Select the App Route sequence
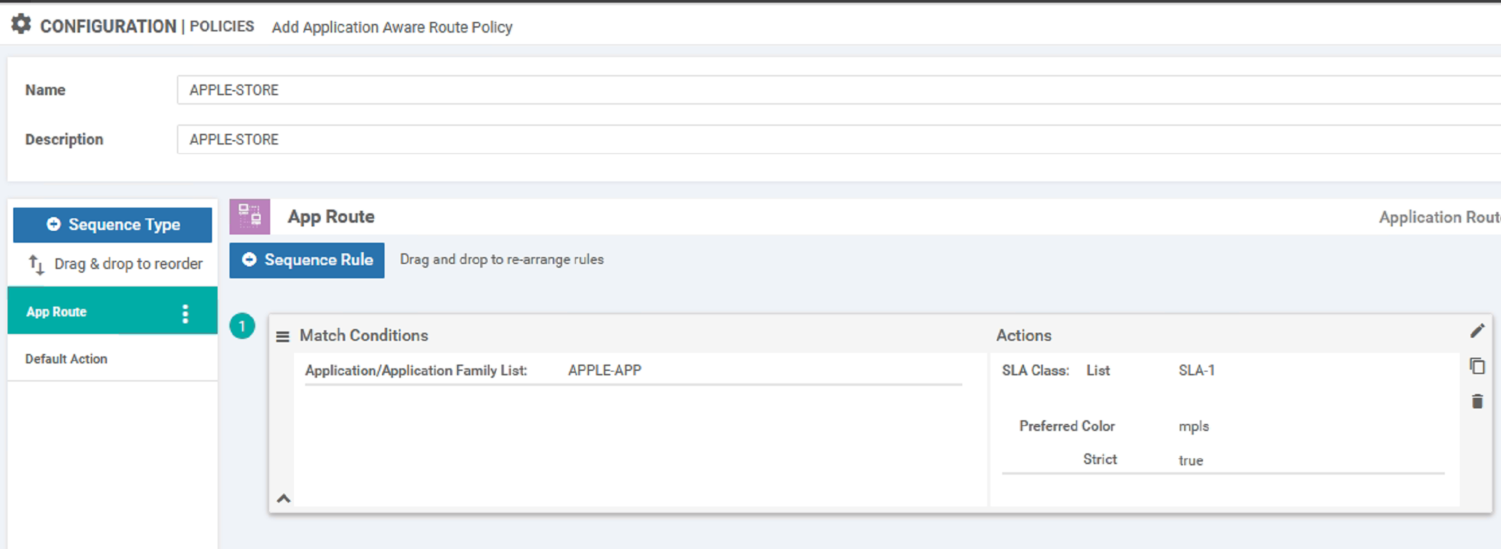Viewport: 1501px width, 549px height. [112, 312]
